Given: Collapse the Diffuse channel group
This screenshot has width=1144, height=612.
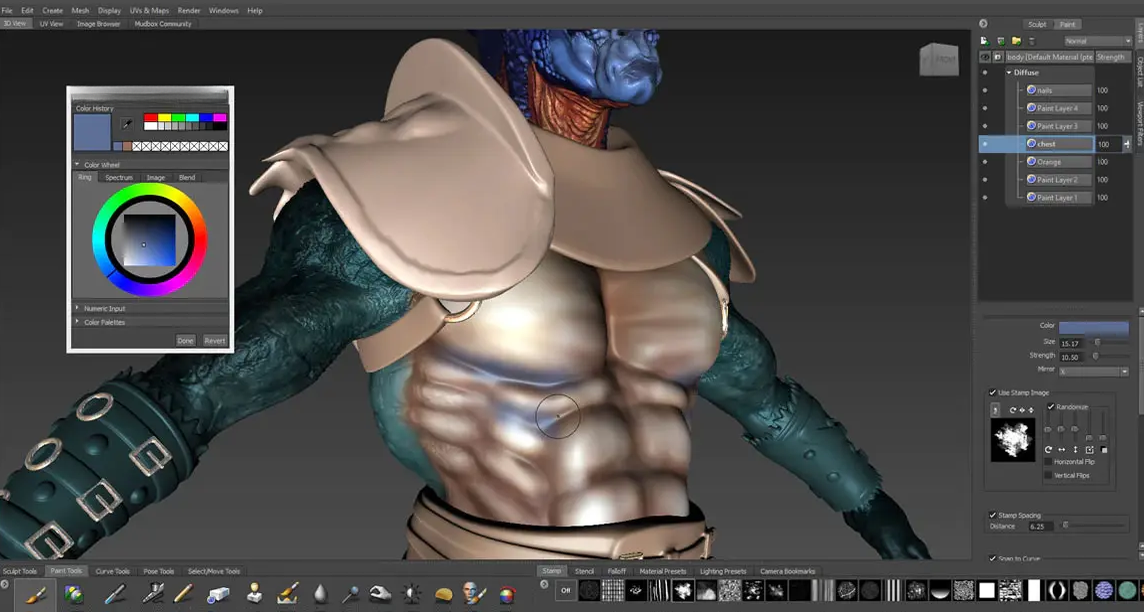Looking at the screenshot, I should (x=1010, y=72).
